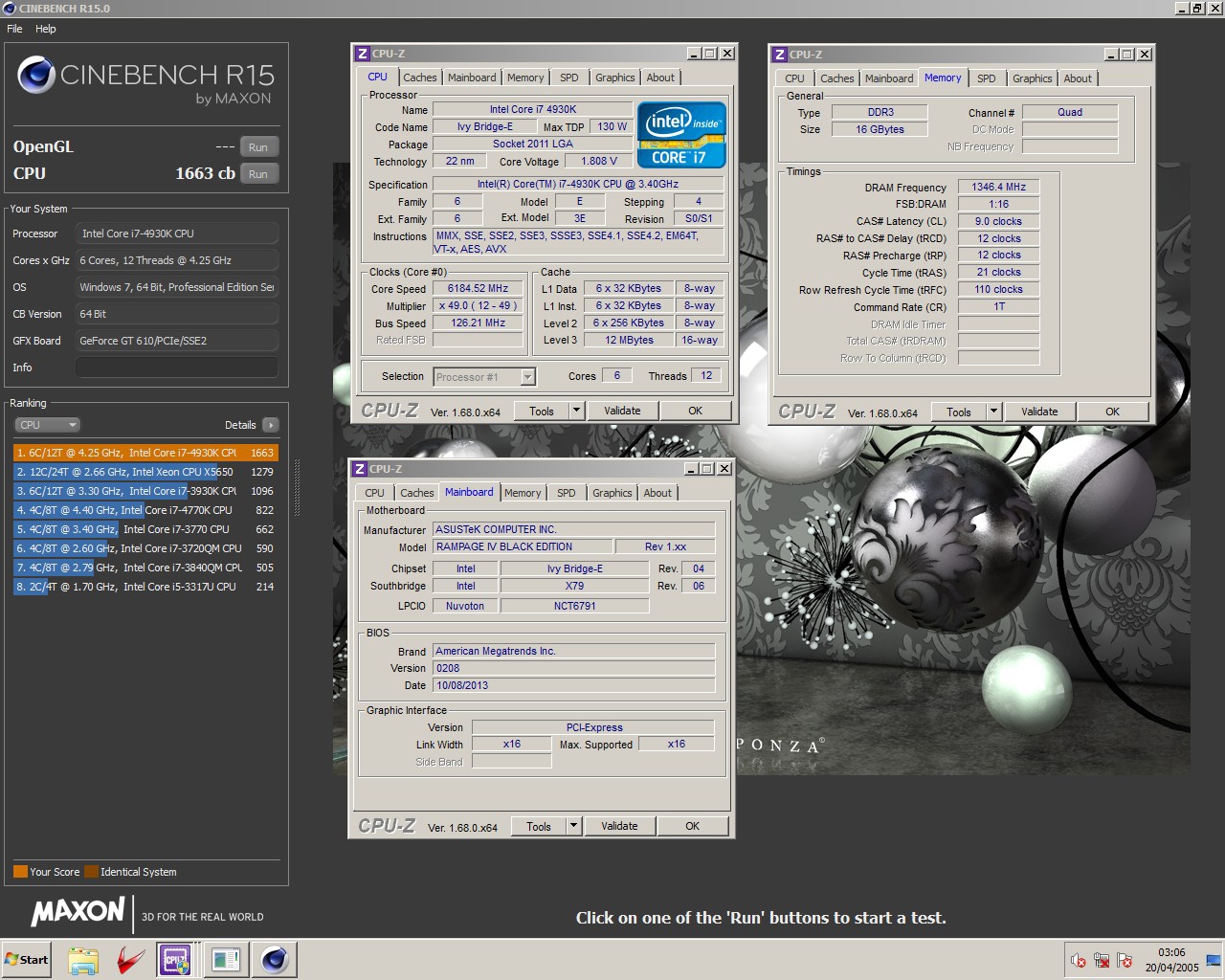Click the Z icon in the CPU-Z Mainboard window title bar
This screenshot has height=980, width=1225.
point(360,469)
